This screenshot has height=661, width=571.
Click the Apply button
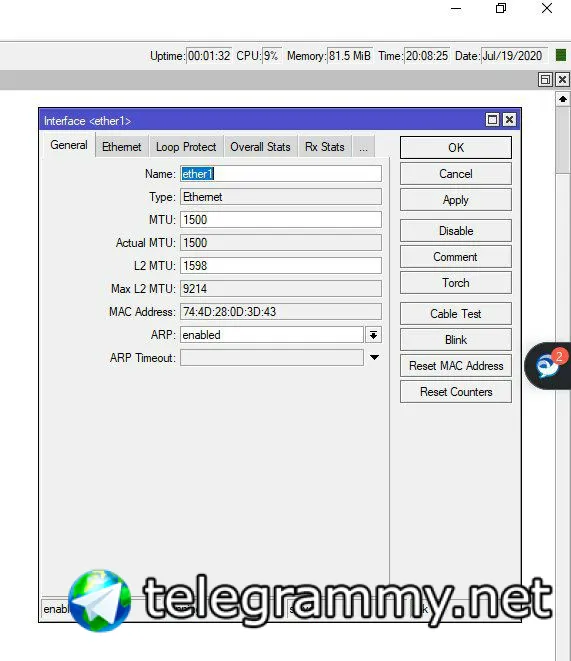456,200
